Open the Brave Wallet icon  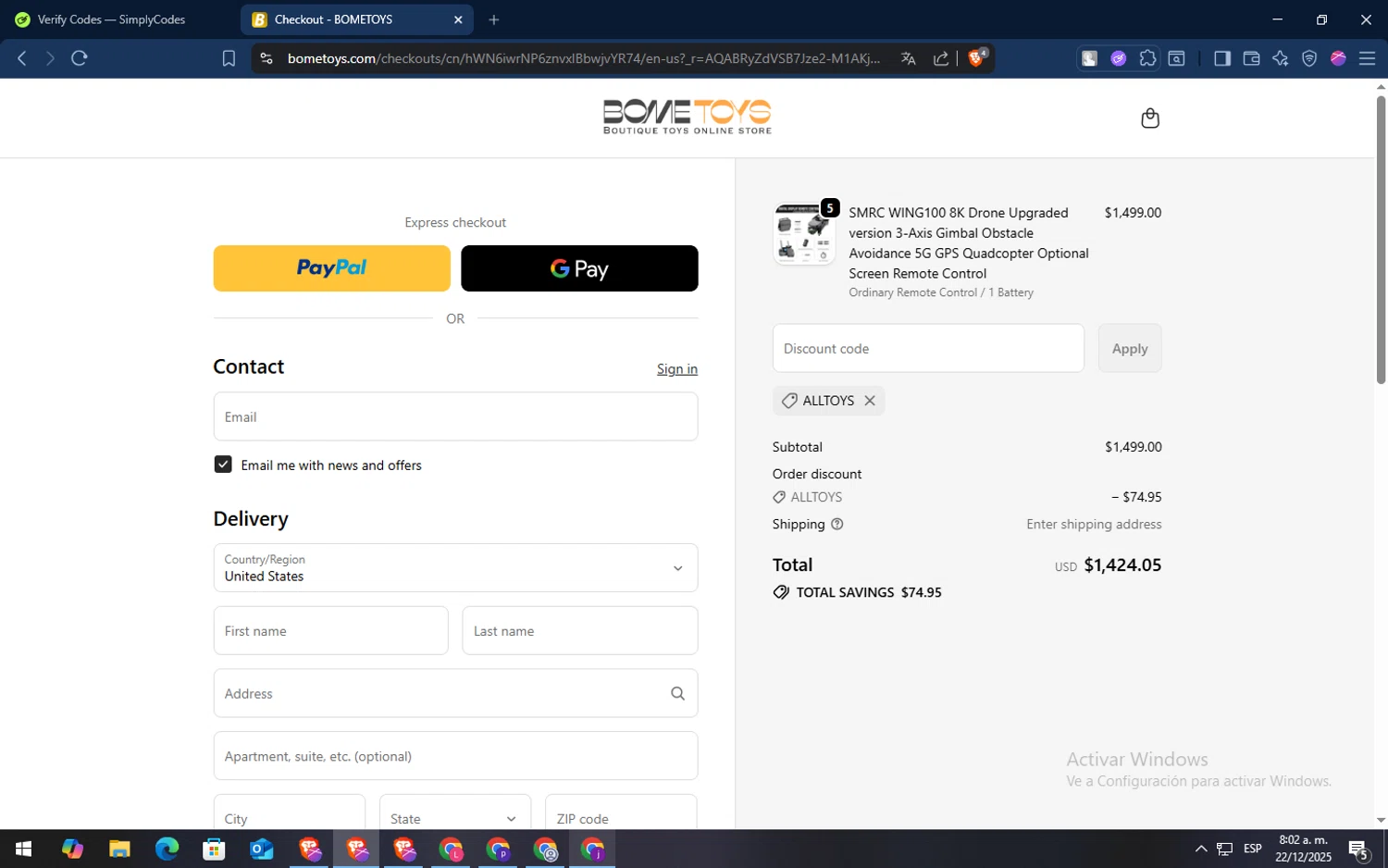coord(1251,58)
